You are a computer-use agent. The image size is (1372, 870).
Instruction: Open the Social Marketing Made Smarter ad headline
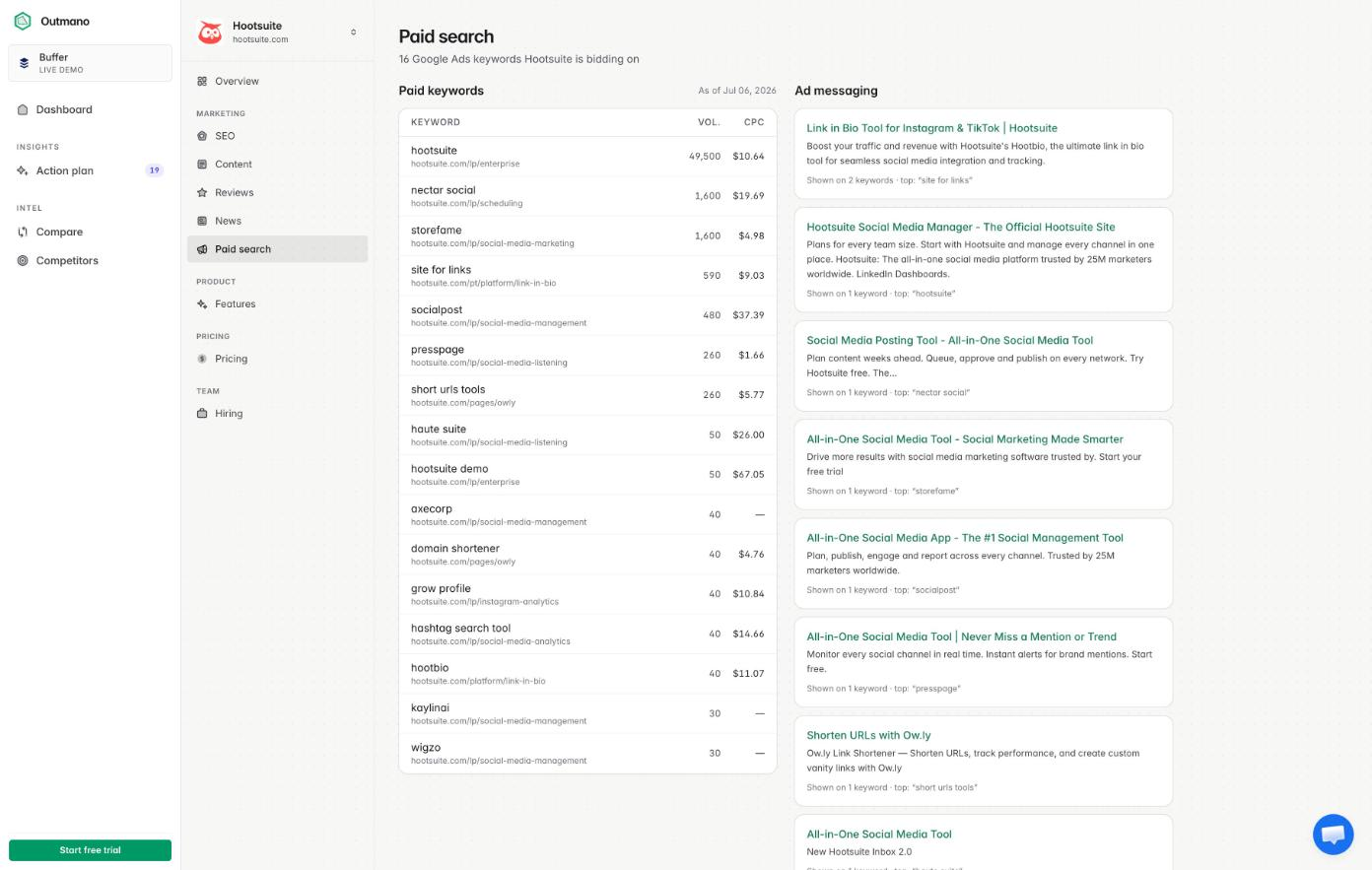965,439
